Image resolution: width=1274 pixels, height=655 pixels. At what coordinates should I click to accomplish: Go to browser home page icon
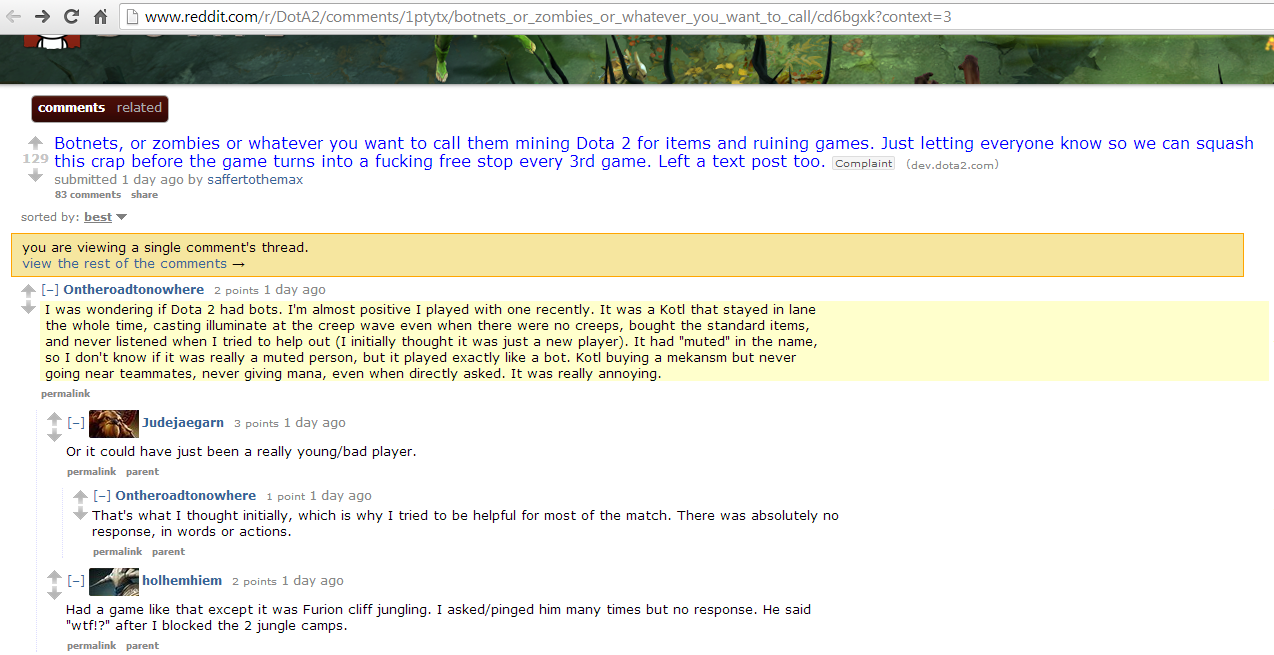pos(100,16)
